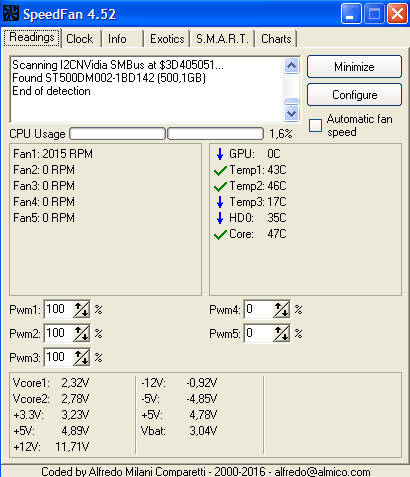410x477 pixels.
Task: Click the '4,89V' voltage value
Action: 75,431
